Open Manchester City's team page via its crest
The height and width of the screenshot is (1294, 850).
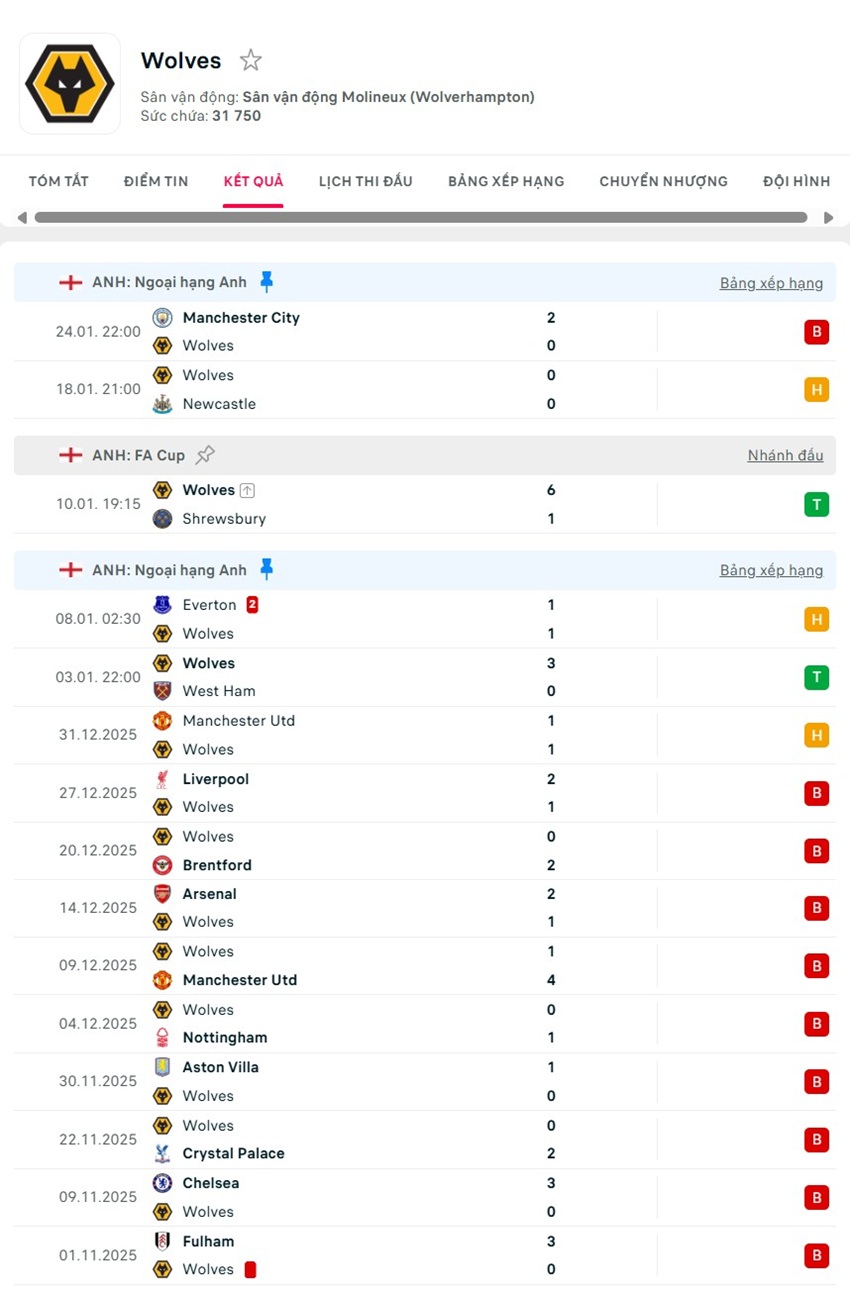[x=162, y=318]
